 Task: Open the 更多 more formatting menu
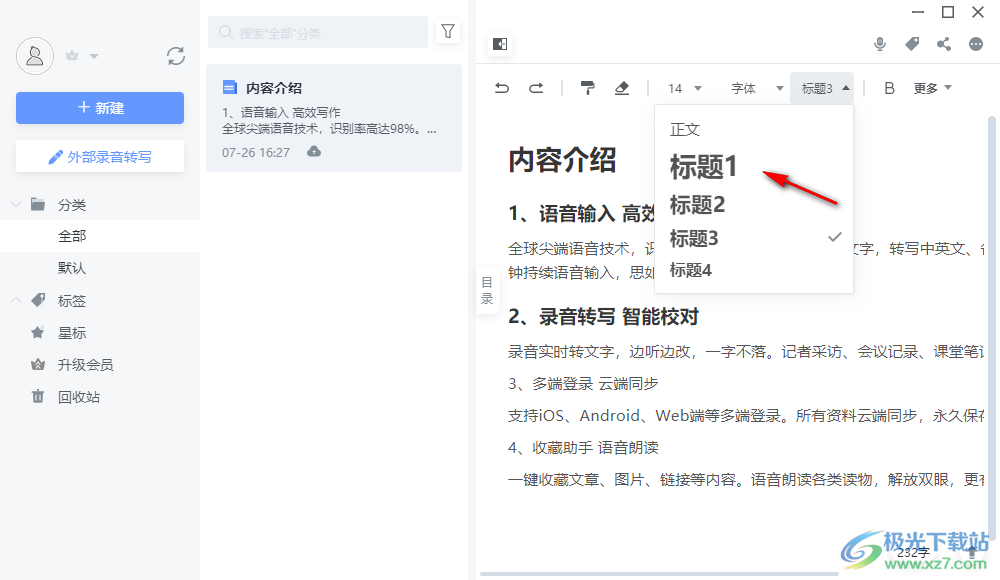coord(932,88)
